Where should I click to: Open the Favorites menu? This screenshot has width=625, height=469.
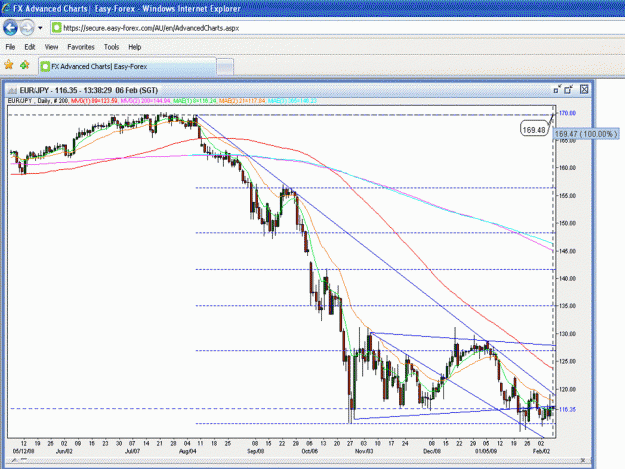tap(81, 47)
